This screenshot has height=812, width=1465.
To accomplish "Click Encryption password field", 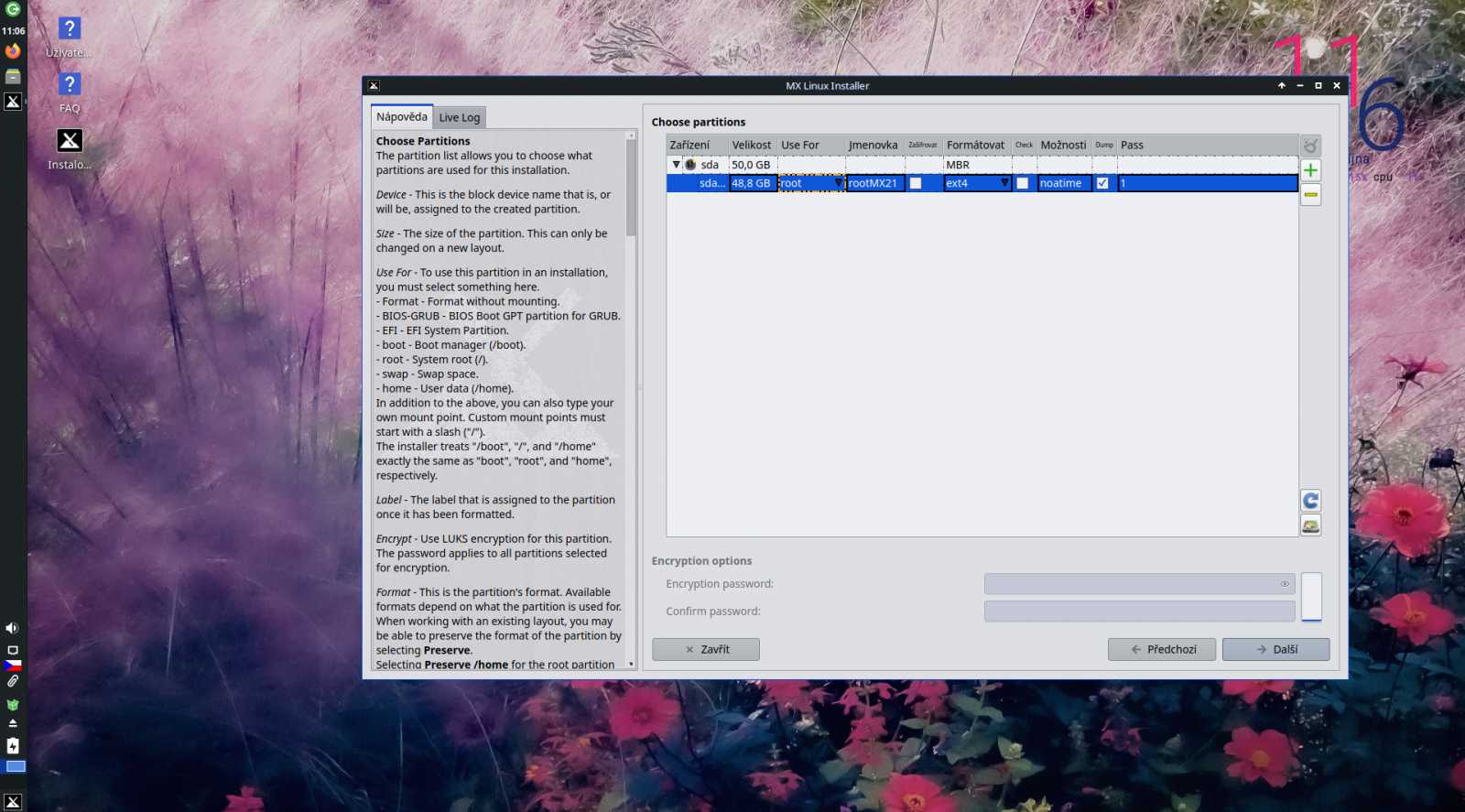I will pos(1139,584).
